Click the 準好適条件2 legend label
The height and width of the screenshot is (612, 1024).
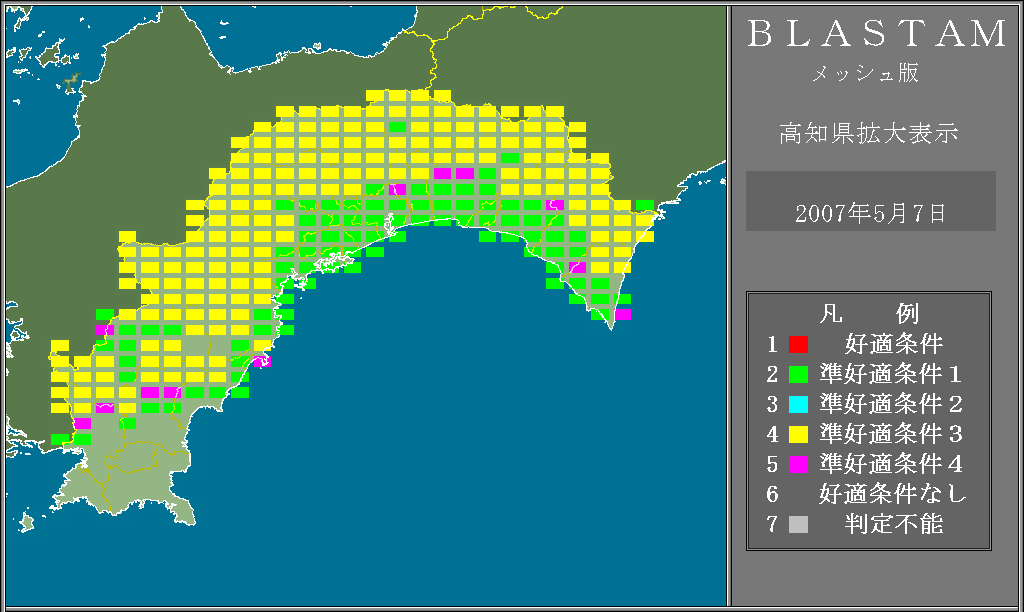coord(891,404)
